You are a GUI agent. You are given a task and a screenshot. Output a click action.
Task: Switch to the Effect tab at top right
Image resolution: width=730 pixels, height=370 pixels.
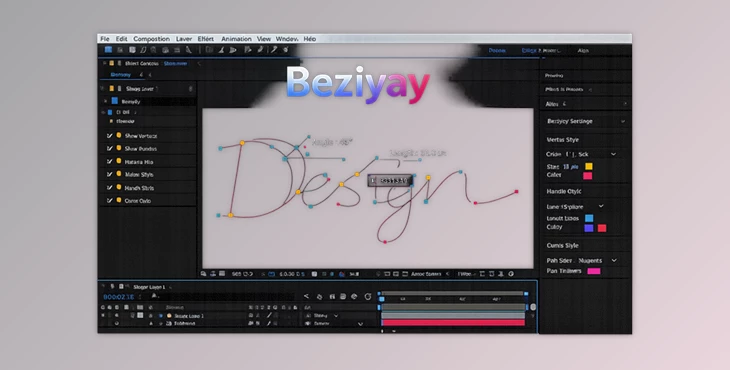click(x=528, y=51)
